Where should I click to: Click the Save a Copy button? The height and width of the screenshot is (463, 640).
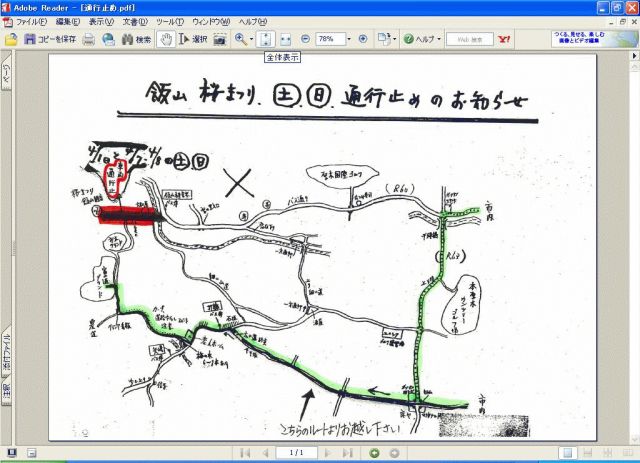50,39
